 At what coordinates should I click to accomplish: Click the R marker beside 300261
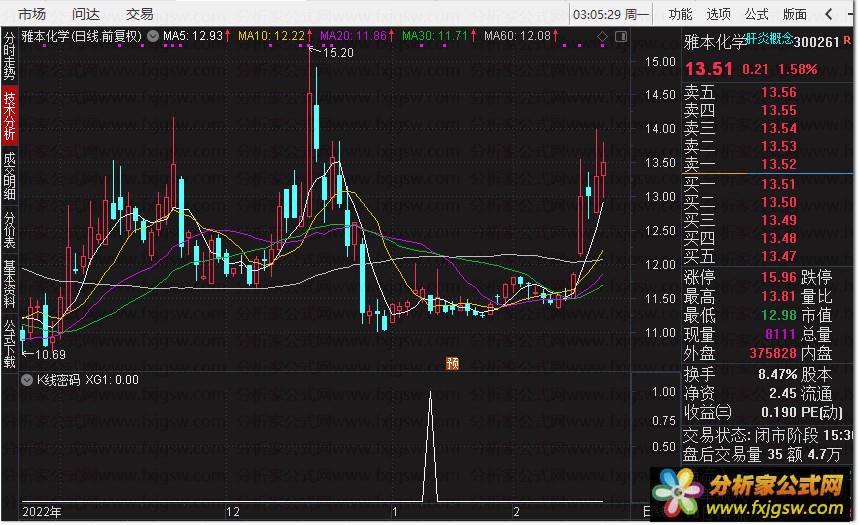(847, 40)
